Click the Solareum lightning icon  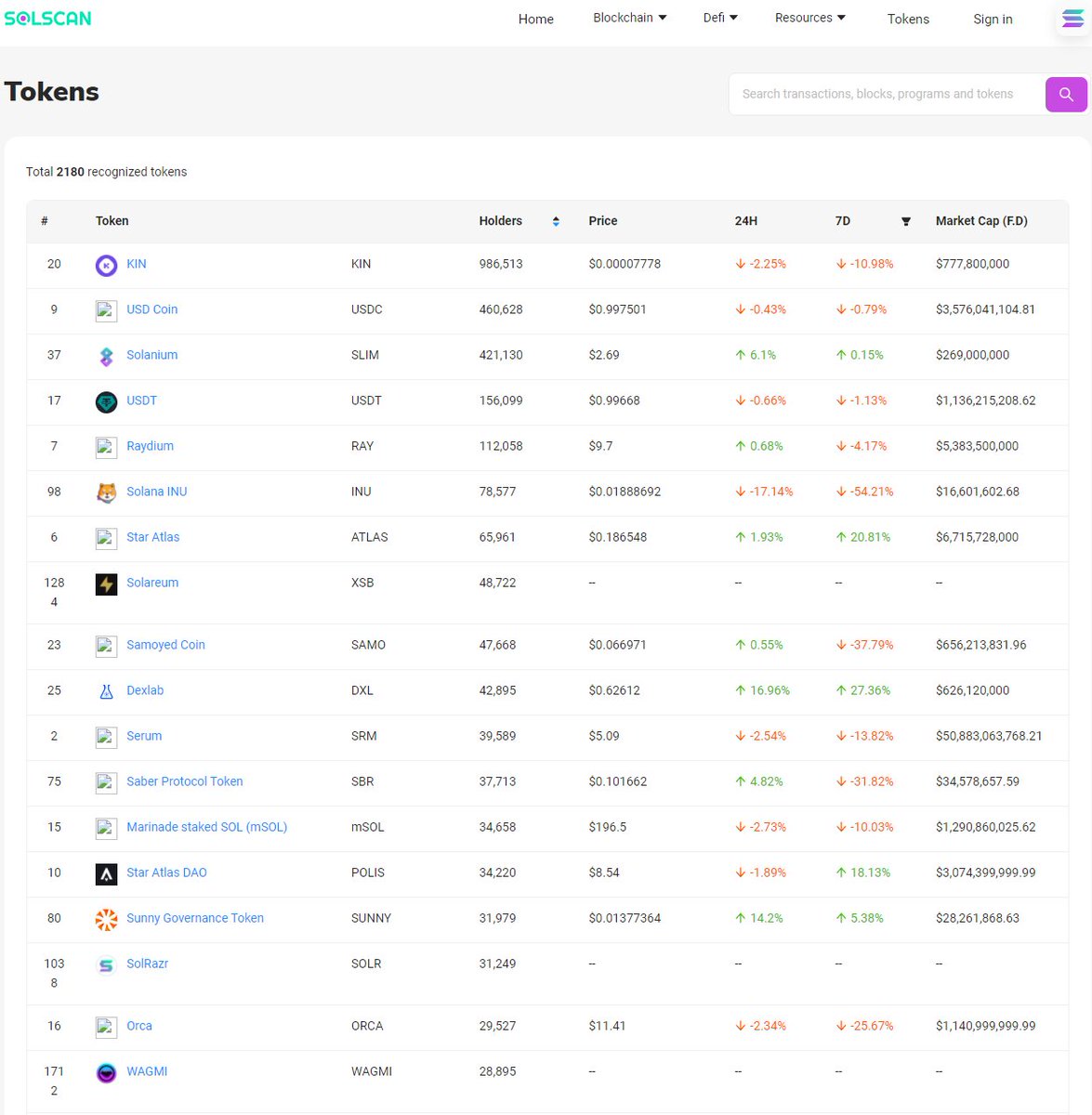pyautogui.click(x=107, y=584)
